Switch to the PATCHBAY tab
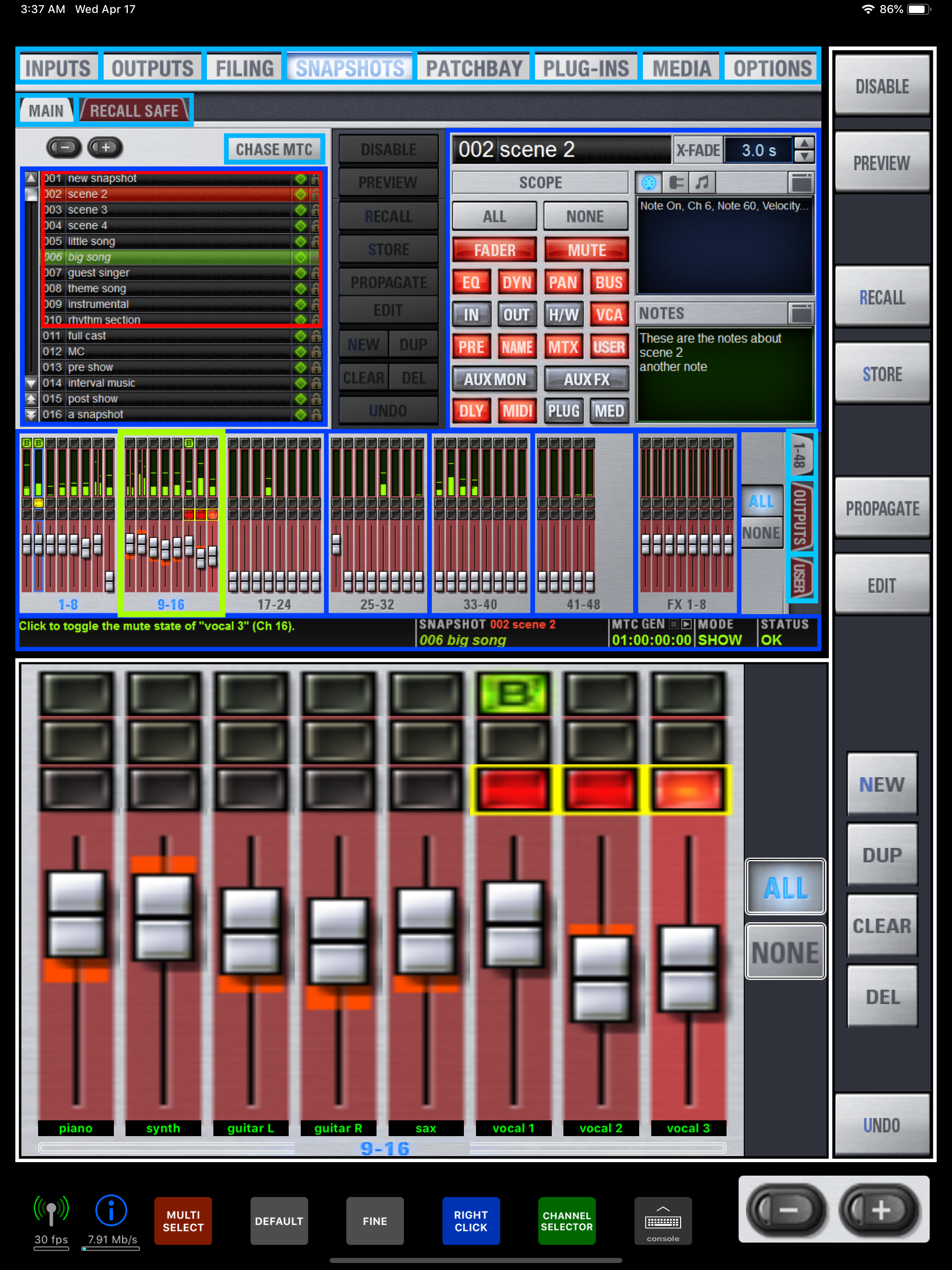 coord(474,68)
